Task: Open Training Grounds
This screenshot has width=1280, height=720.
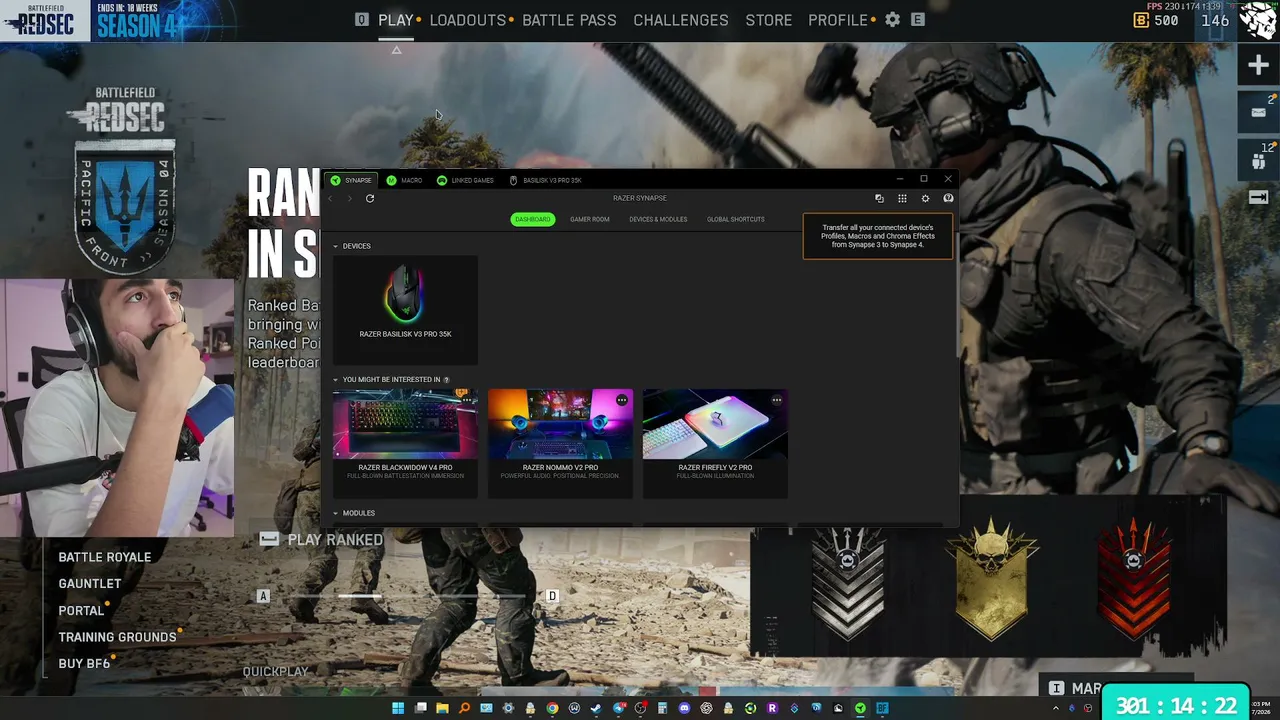Action: 117,637
